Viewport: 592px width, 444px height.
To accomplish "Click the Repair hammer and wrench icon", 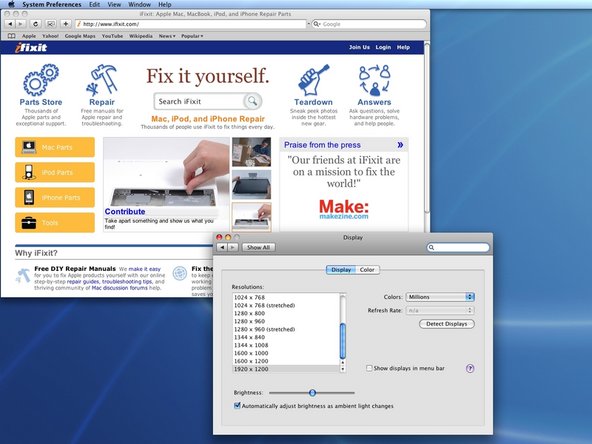I will click(102, 80).
